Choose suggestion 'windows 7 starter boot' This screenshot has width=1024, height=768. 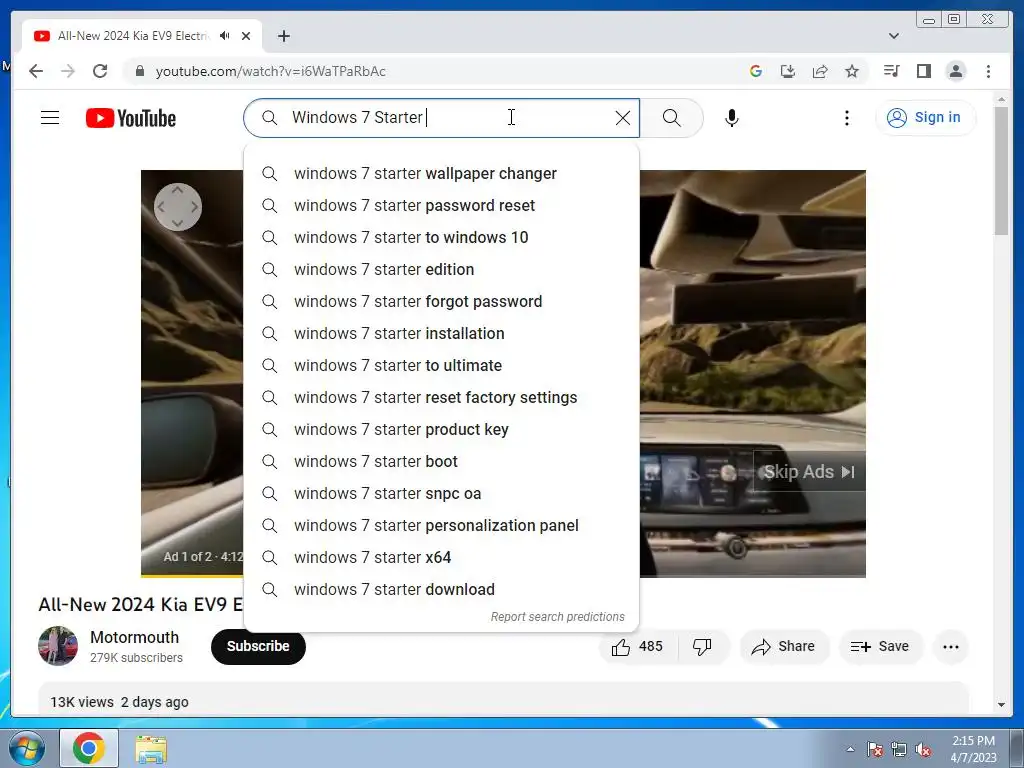pos(441,462)
